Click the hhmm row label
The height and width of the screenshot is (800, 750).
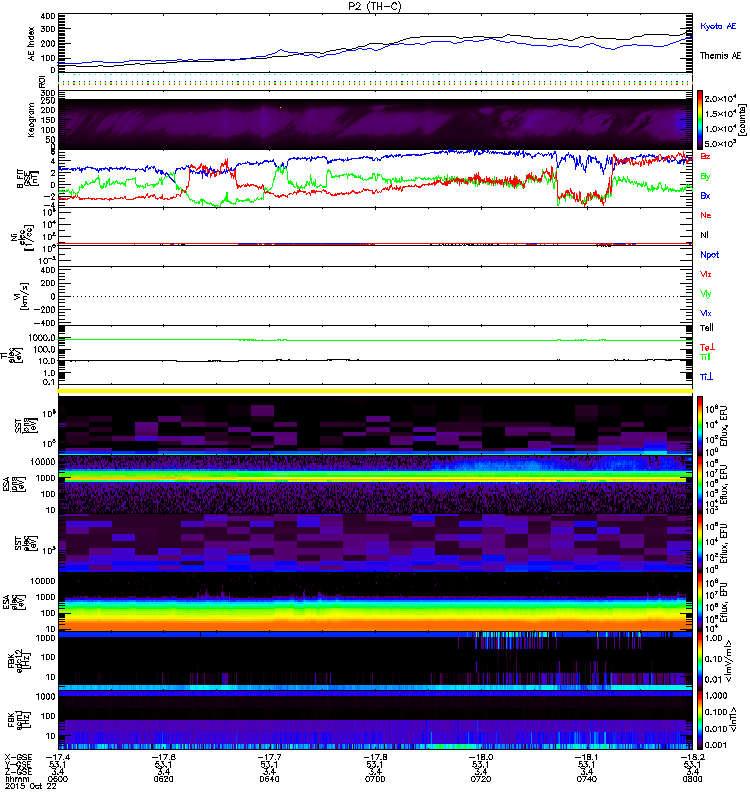[x=16, y=779]
